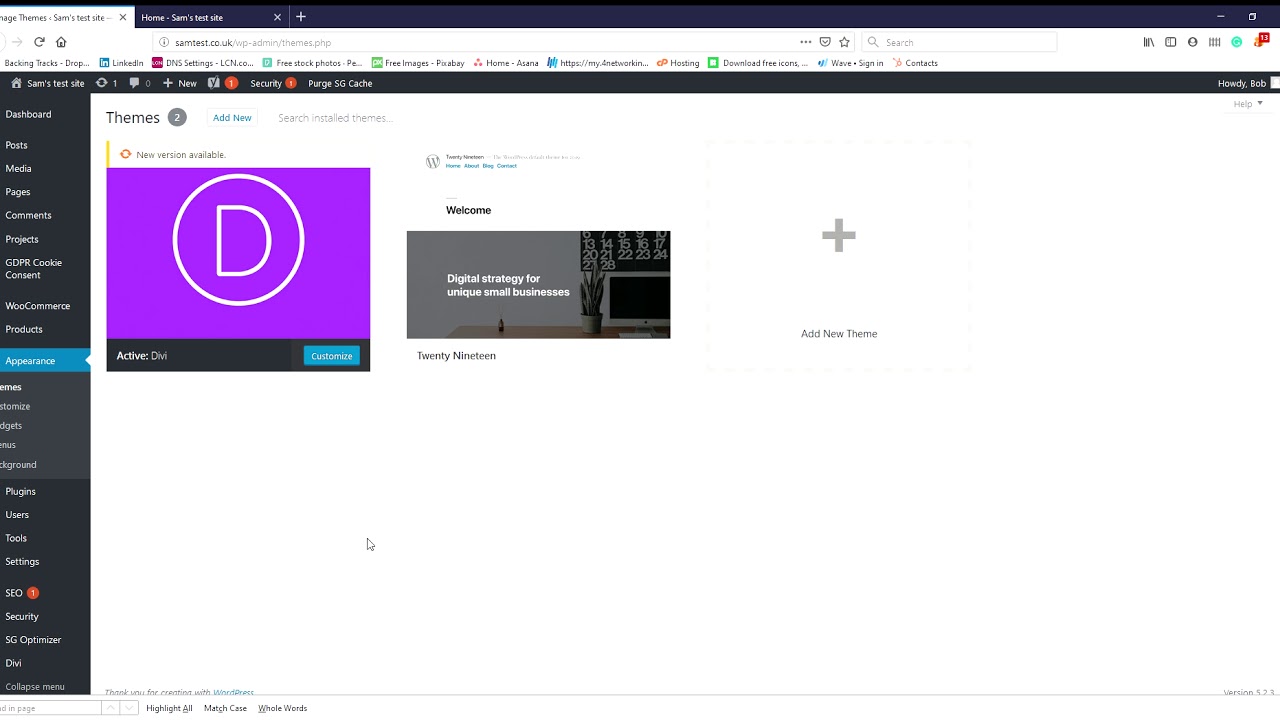Screen dimensions: 1280x720
Task: Open a new browser tab with plus
Action: 300,16
